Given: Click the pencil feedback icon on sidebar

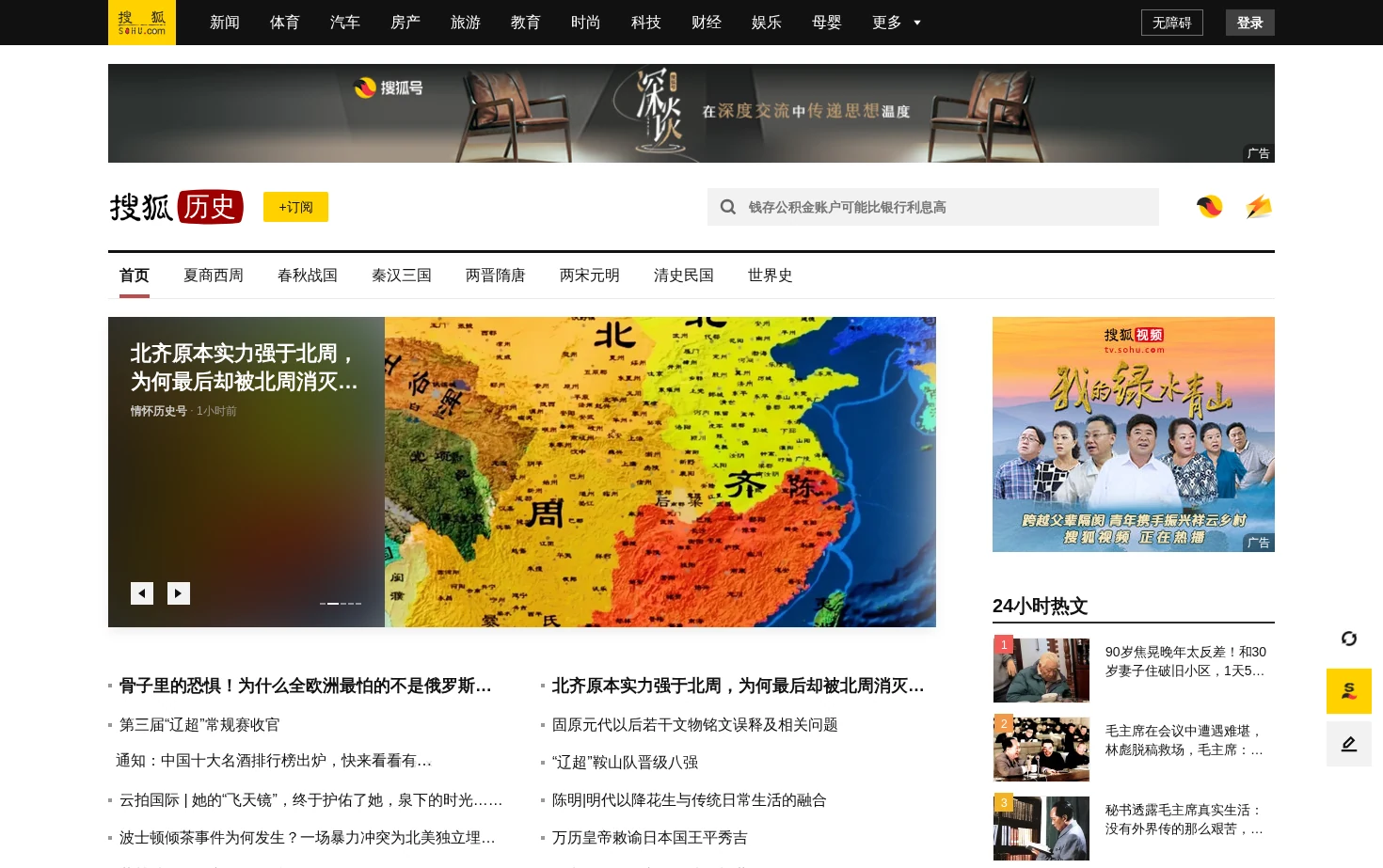Looking at the screenshot, I should pos(1349,744).
